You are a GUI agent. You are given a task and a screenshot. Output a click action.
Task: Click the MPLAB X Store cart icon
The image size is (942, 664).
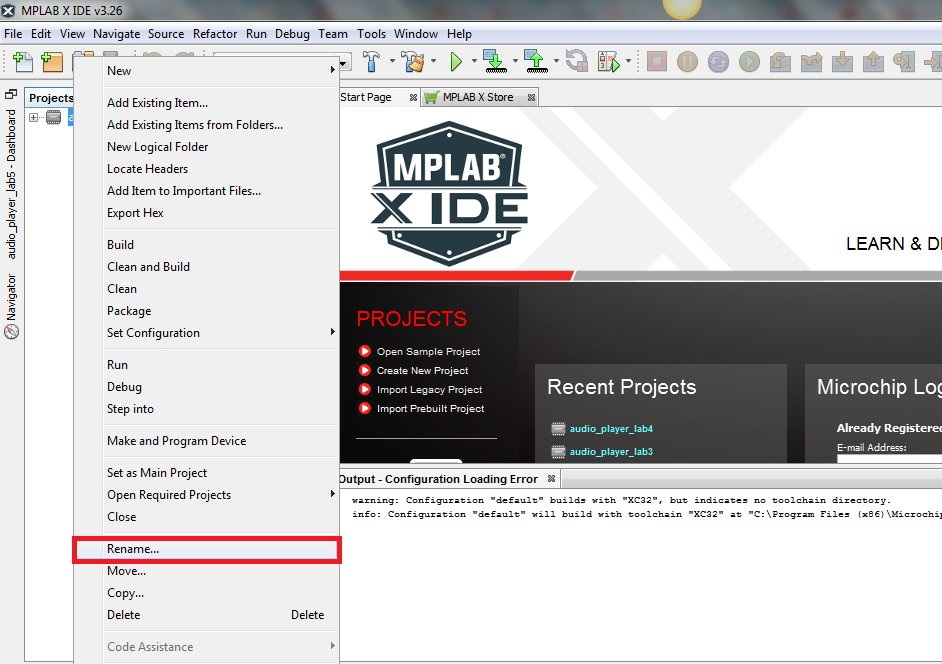(x=431, y=96)
